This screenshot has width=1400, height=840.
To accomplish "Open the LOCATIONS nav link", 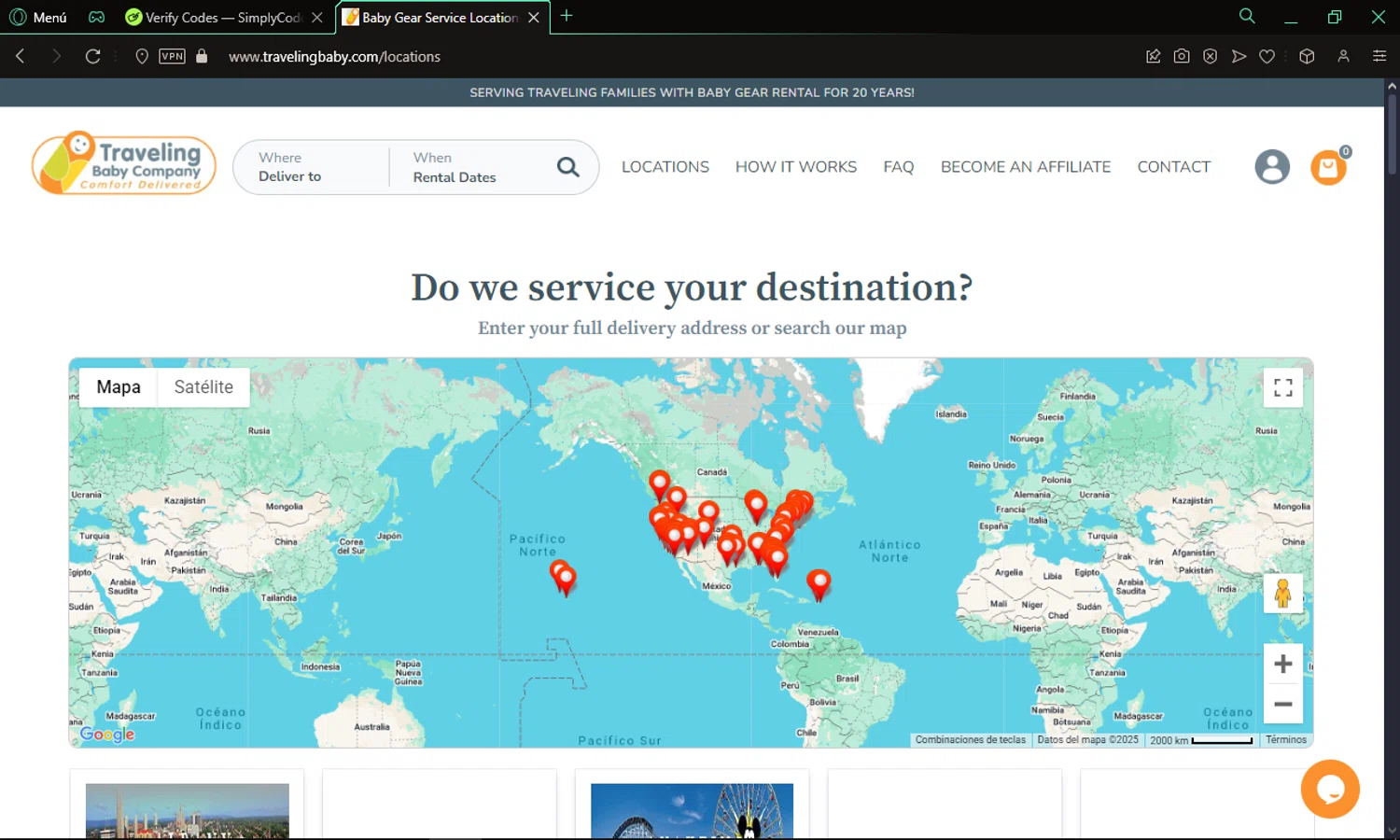I will [665, 167].
